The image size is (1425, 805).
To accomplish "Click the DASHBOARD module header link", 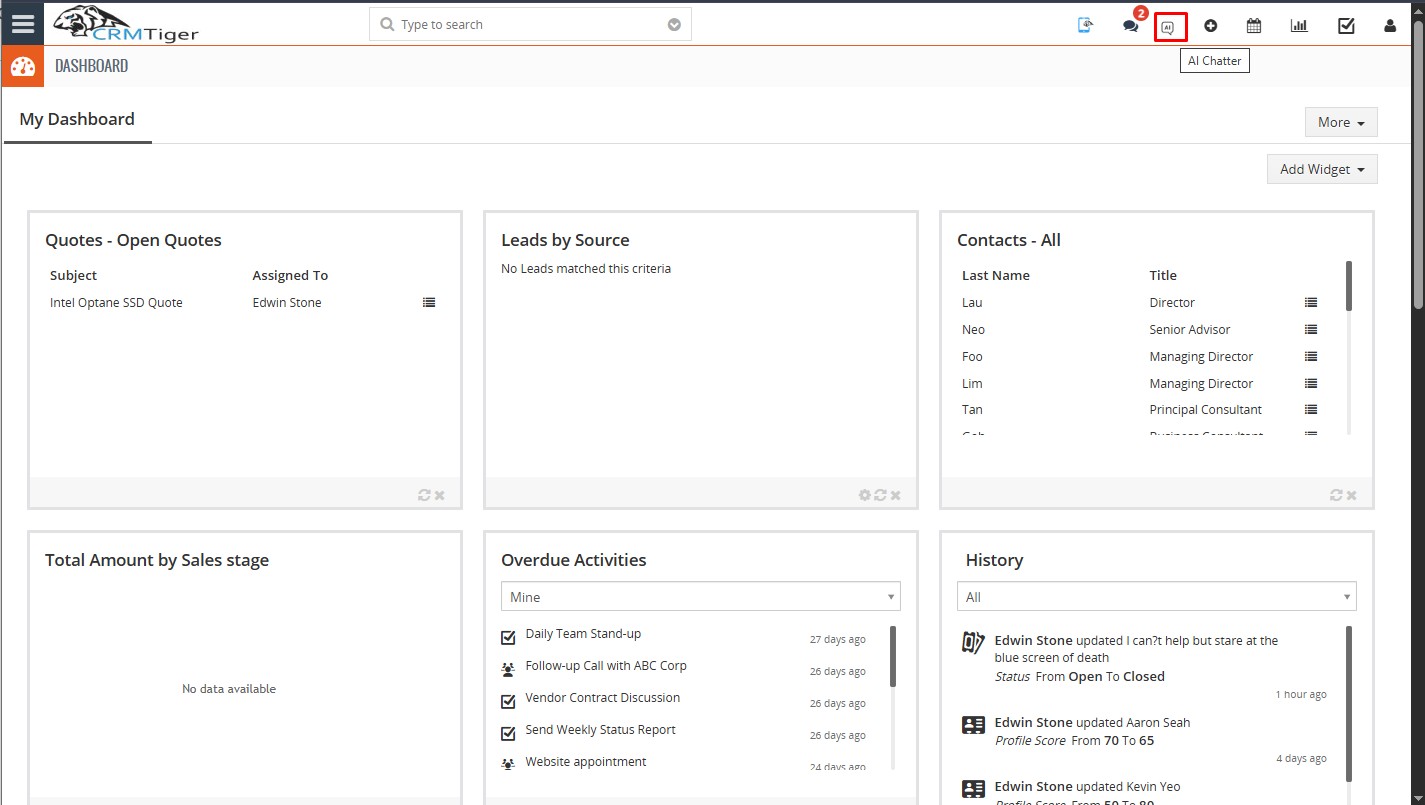I will pos(91,66).
